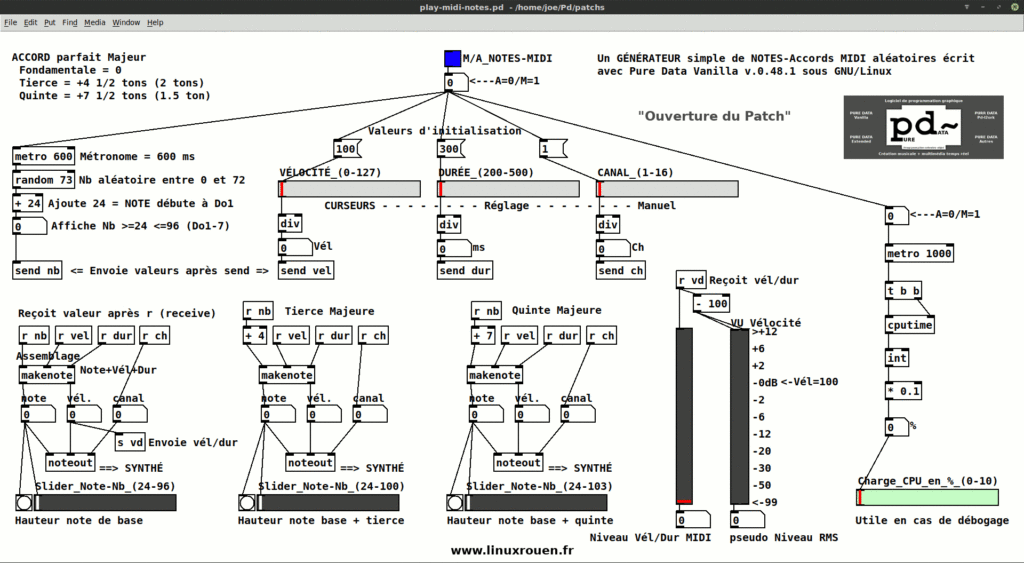Image resolution: width=1024 pixels, height=563 pixels.
Task: Click the DURÉE_(200-500) horizontal slider
Action: click(x=509, y=189)
